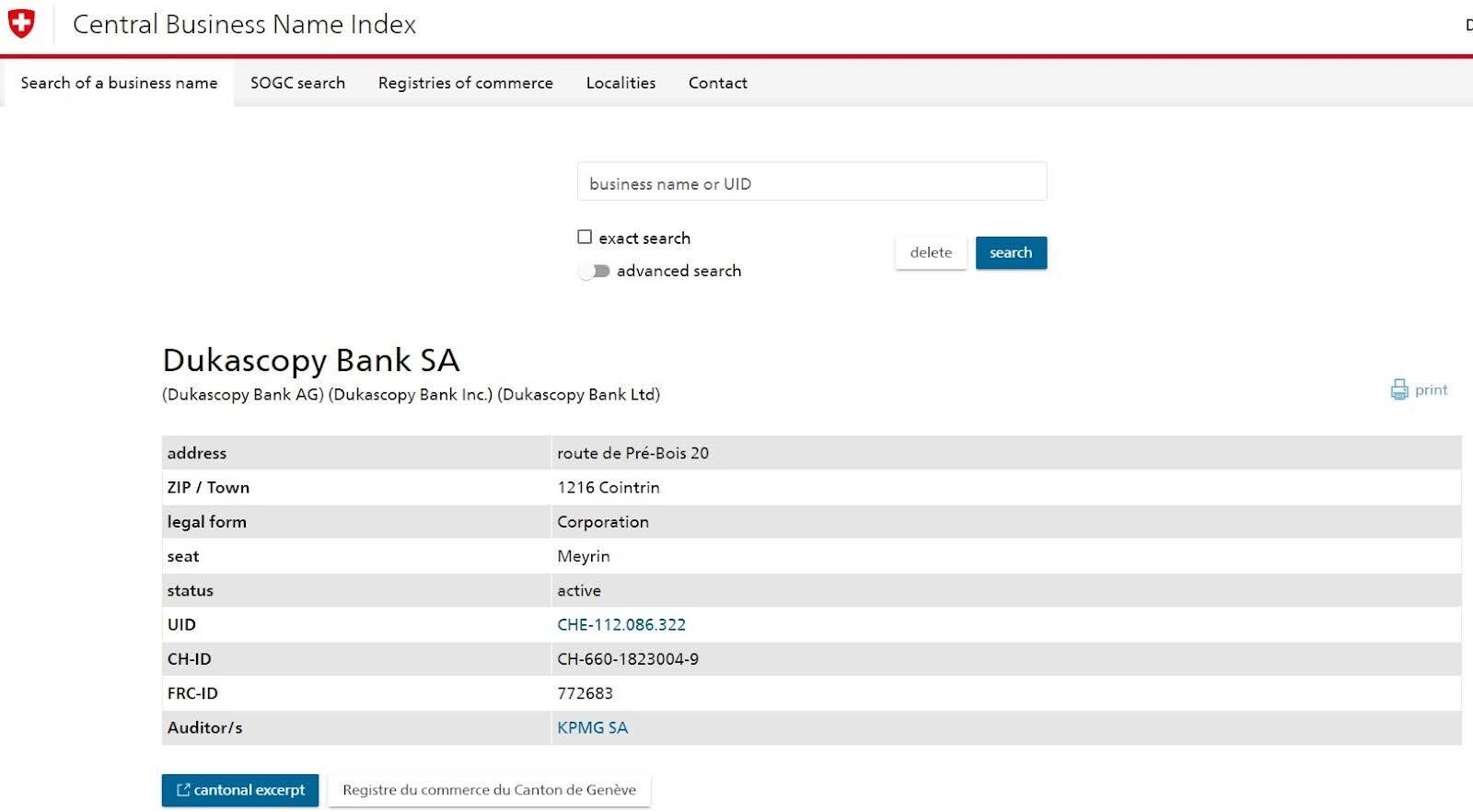
Task: Select the FRC-ID value 772683
Action: point(585,693)
